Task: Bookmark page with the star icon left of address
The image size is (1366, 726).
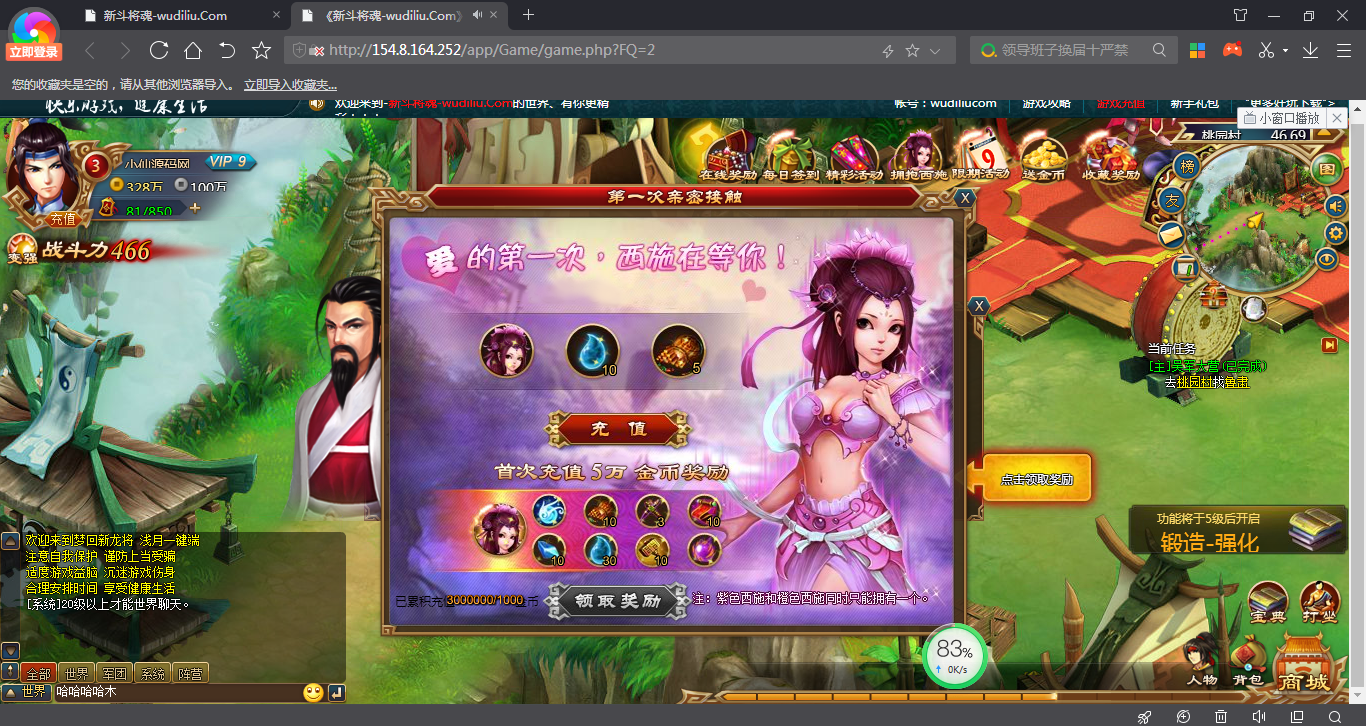Action: pos(261,50)
